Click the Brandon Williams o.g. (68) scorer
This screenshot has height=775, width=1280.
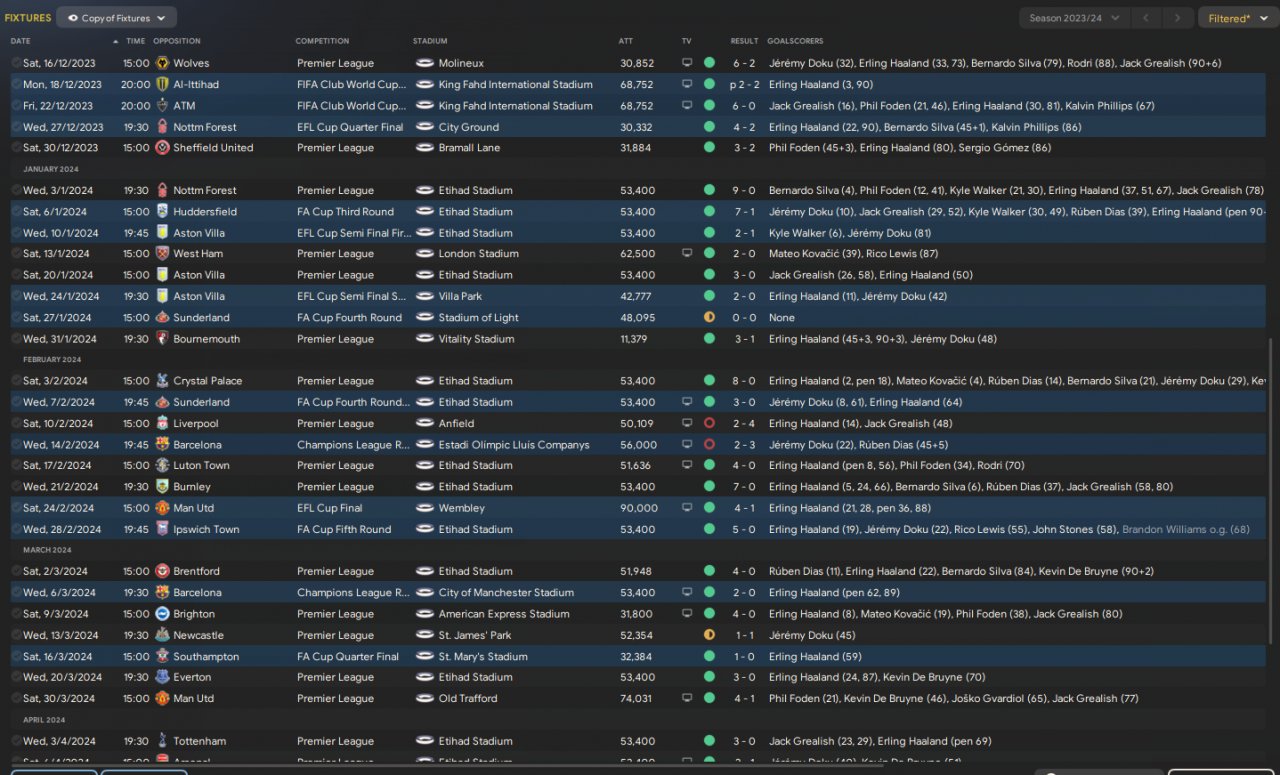pyautogui.click(x=1186, y=530)
